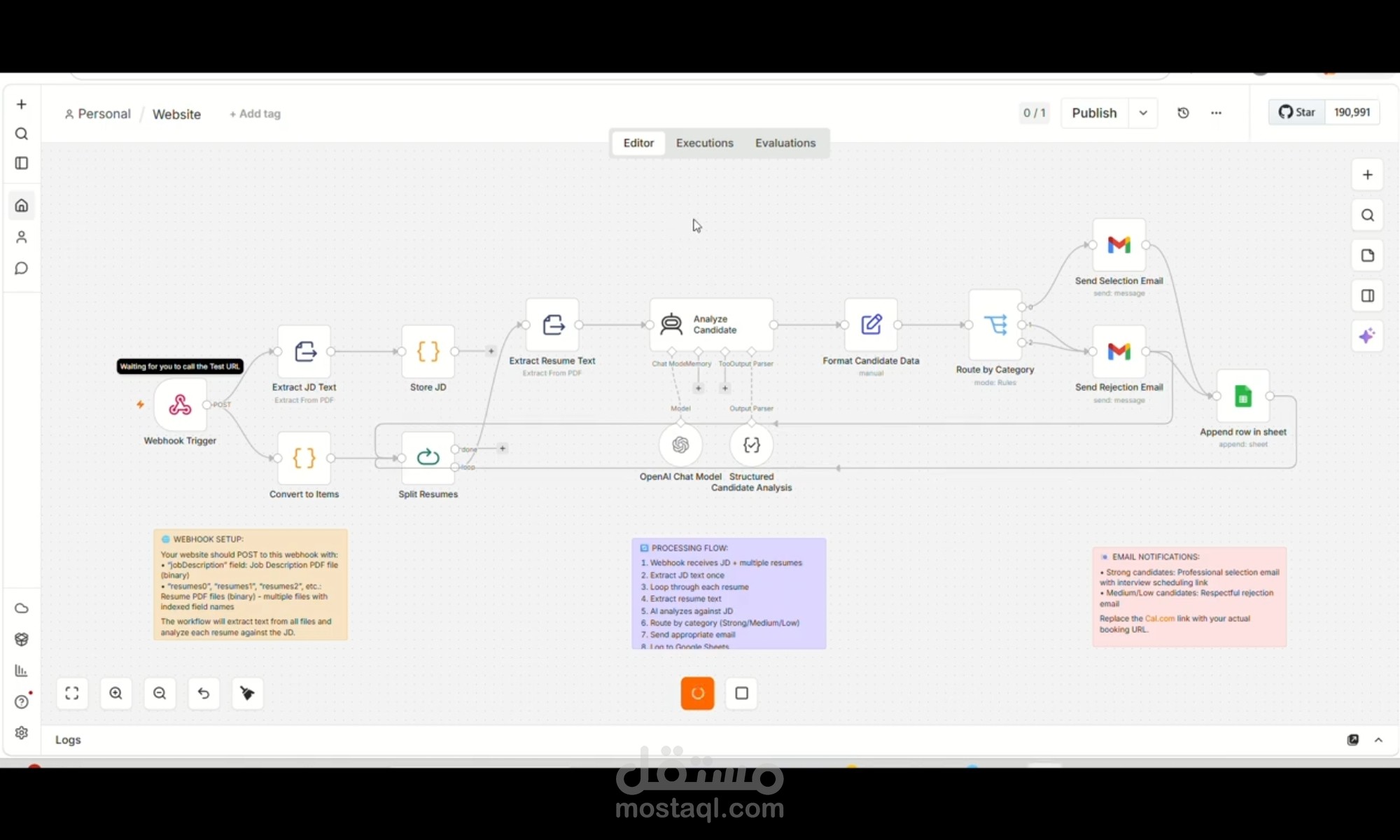
Task: Select the WEBHOOK SETUP sticky note
Action: (x=251, y=585)
